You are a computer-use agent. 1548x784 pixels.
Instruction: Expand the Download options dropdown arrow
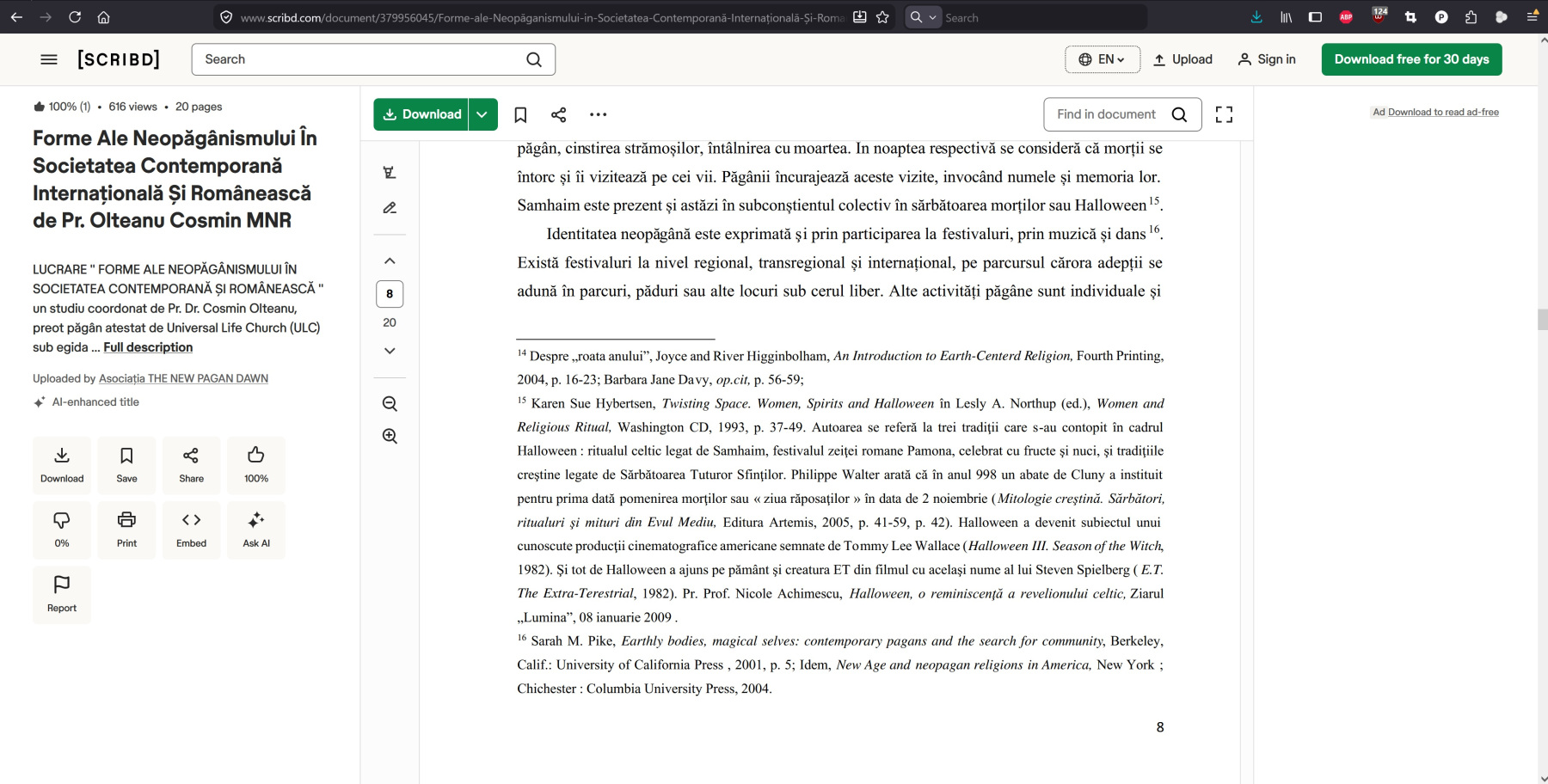[x=482, y=114]
